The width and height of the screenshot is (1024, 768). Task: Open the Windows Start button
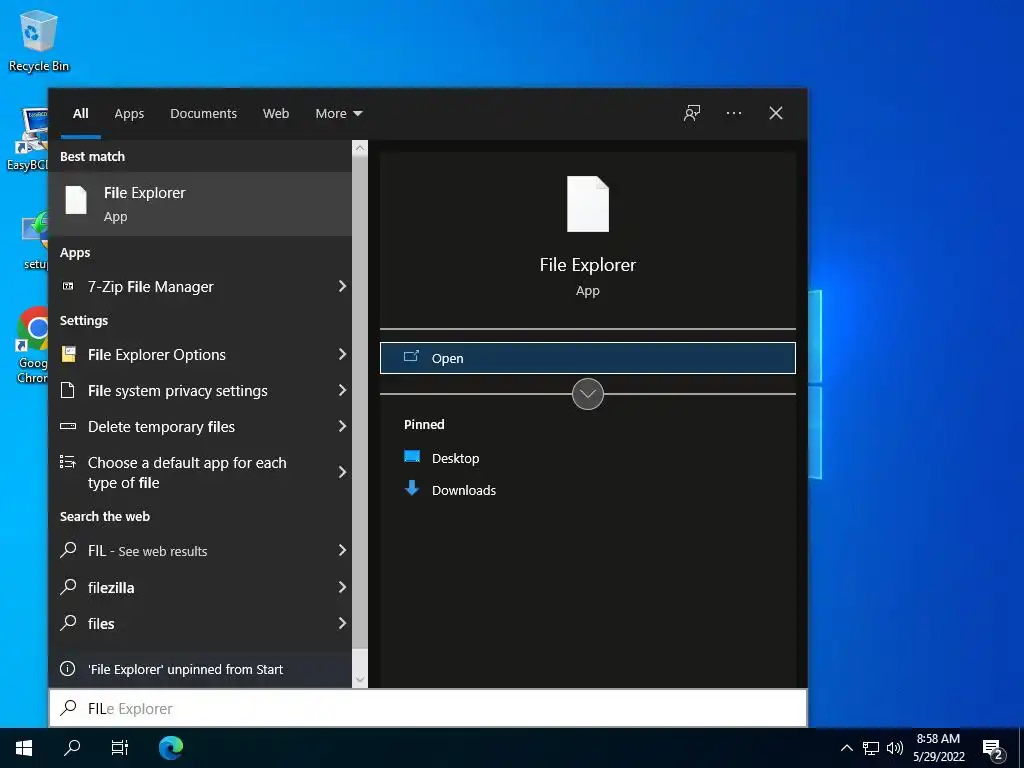(24, 748)
